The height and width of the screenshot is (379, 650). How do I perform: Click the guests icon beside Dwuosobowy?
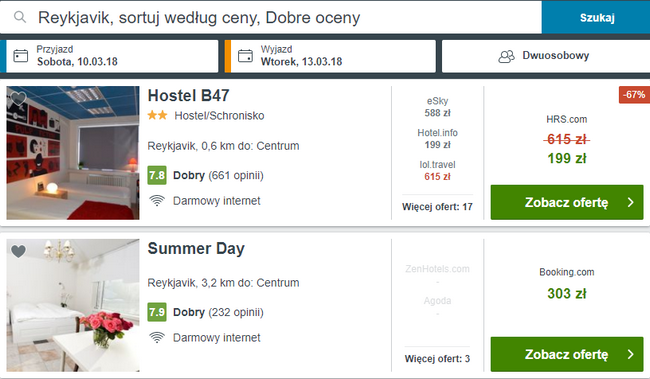[506, 56]
